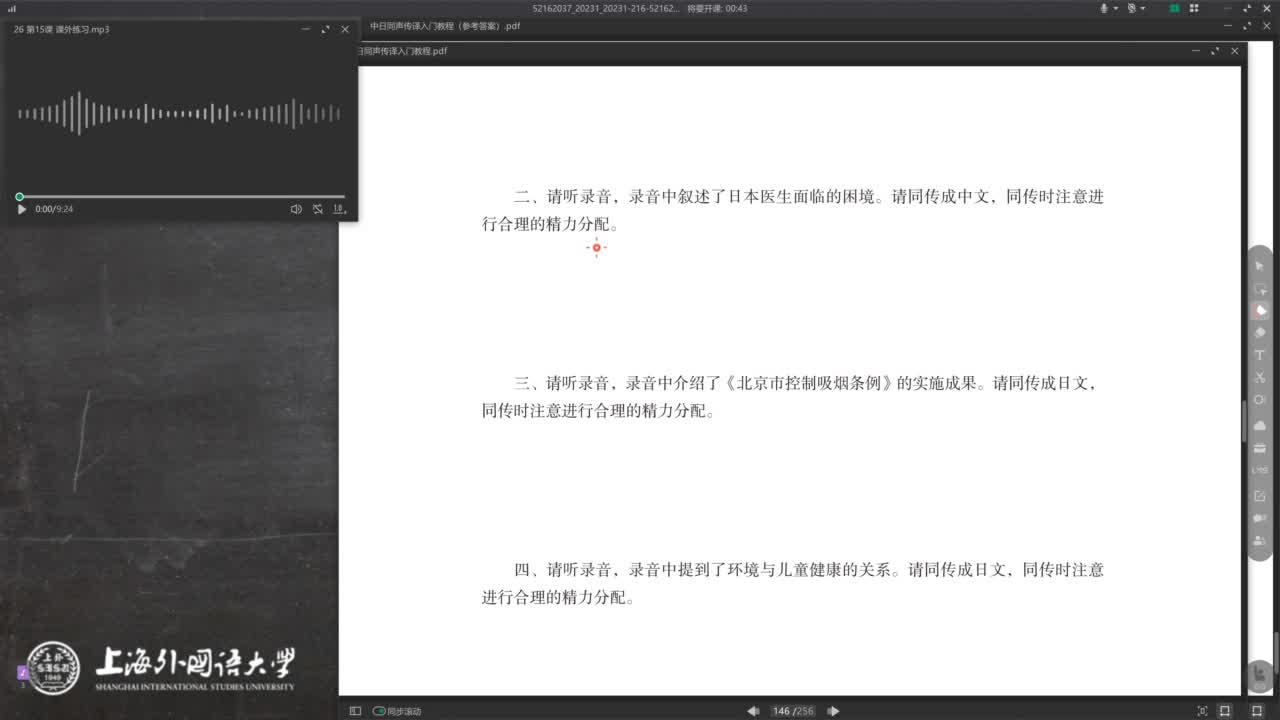Toggle the 同步滚动 sync scroll switch

click(379, 711)
